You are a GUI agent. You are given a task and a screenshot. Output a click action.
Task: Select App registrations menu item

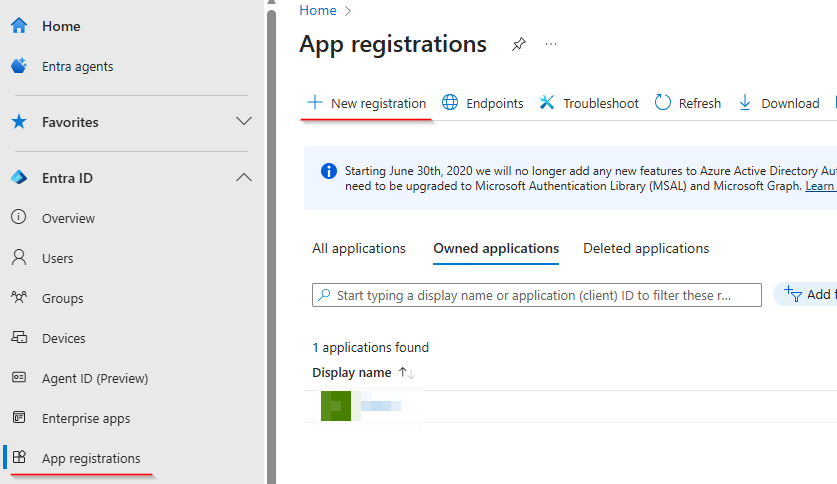(91, 458)
